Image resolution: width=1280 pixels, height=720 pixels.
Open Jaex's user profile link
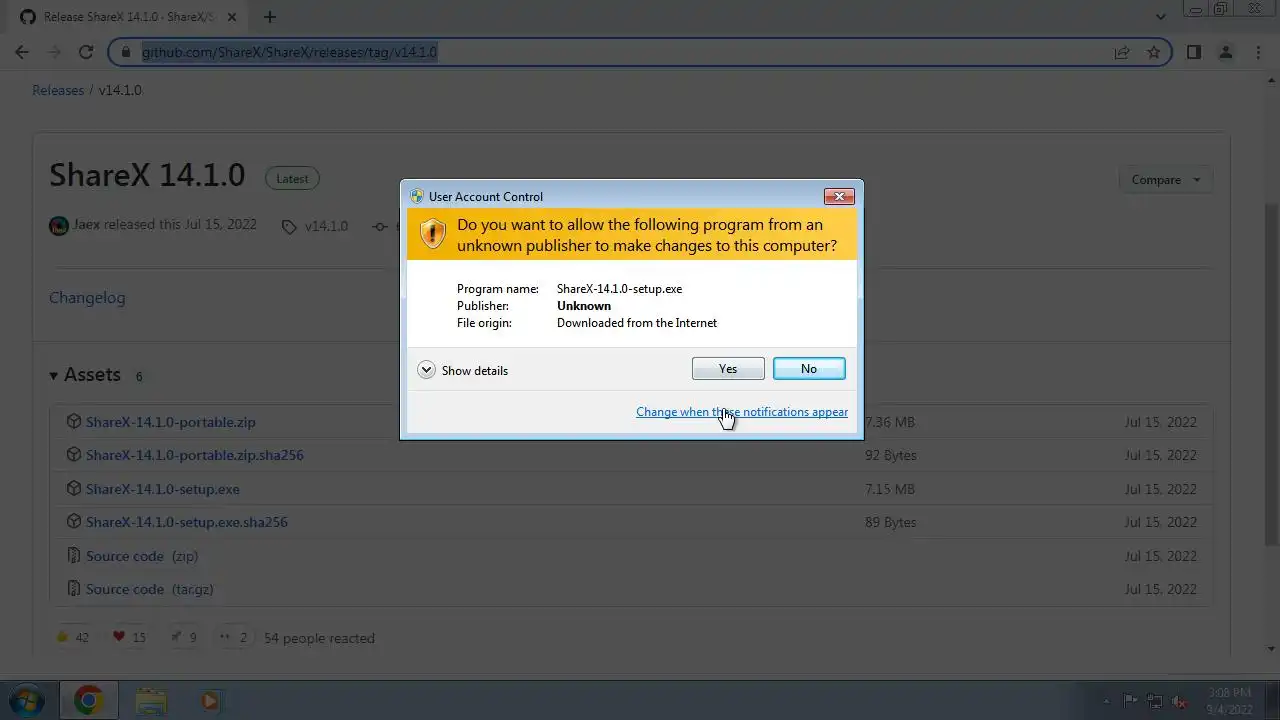[x=86, y=225]
